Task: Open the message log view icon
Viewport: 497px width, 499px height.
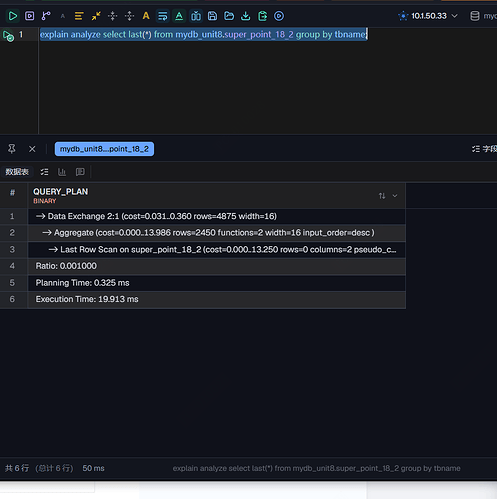Action: tap(80, 172)
